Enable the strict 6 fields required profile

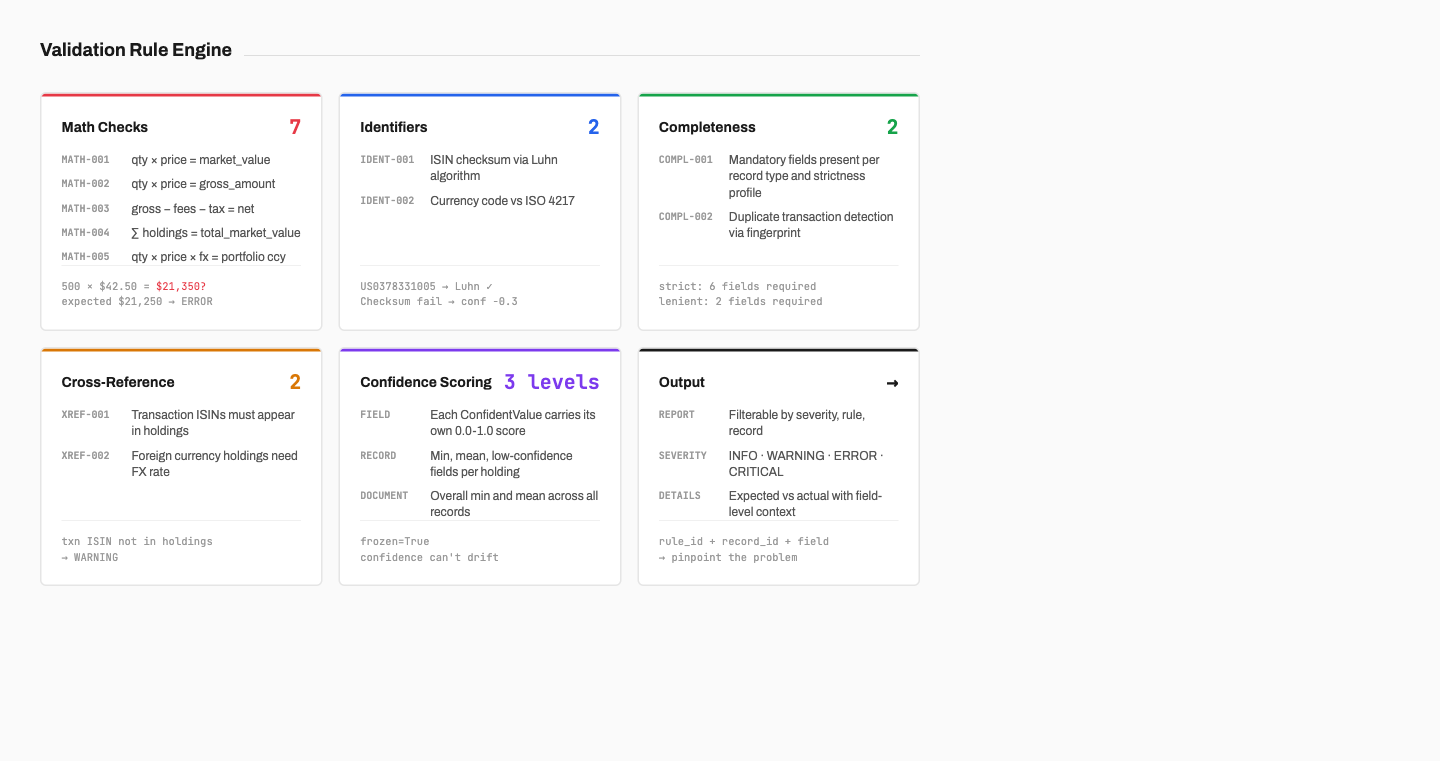pyautogui.click(x=739, y=286)
